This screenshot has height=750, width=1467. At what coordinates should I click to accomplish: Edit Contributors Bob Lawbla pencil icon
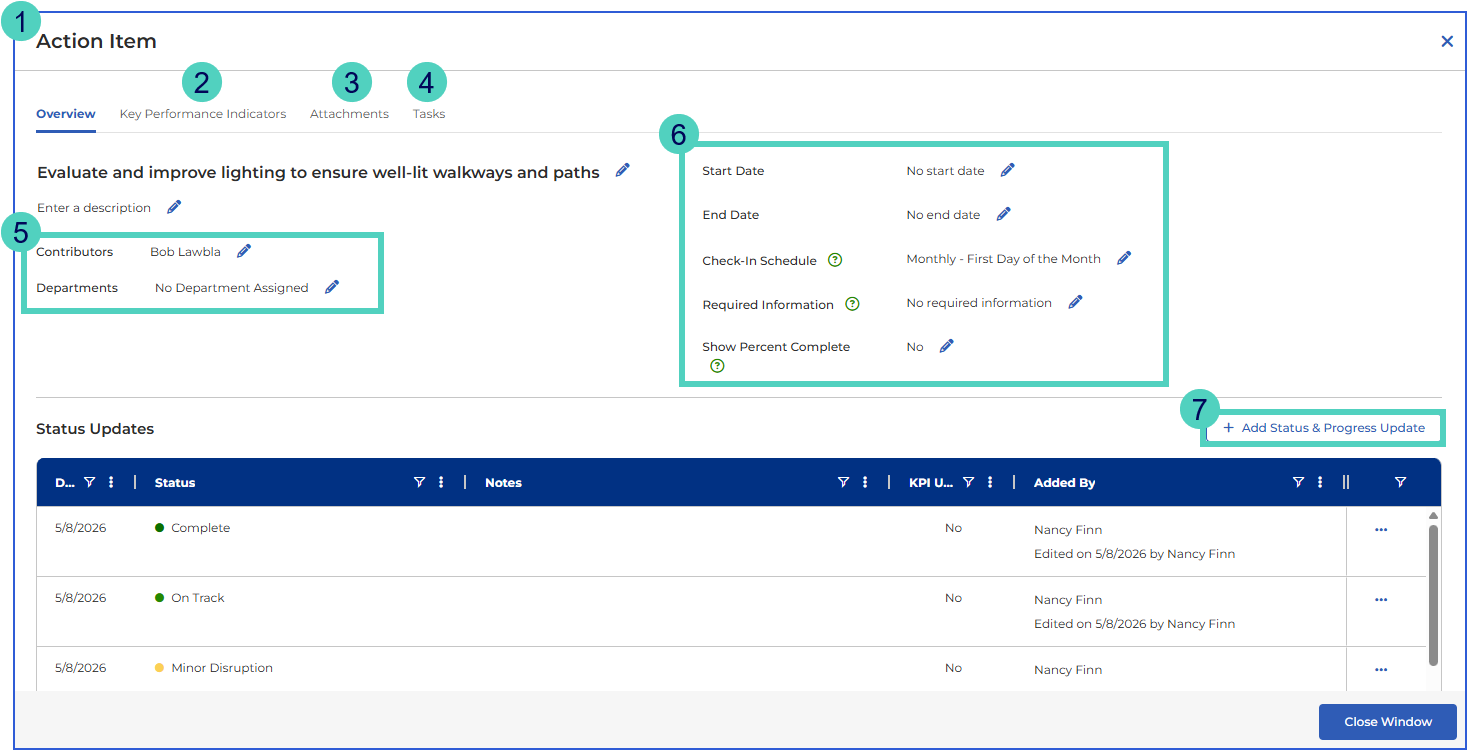(x=244, y=251)
